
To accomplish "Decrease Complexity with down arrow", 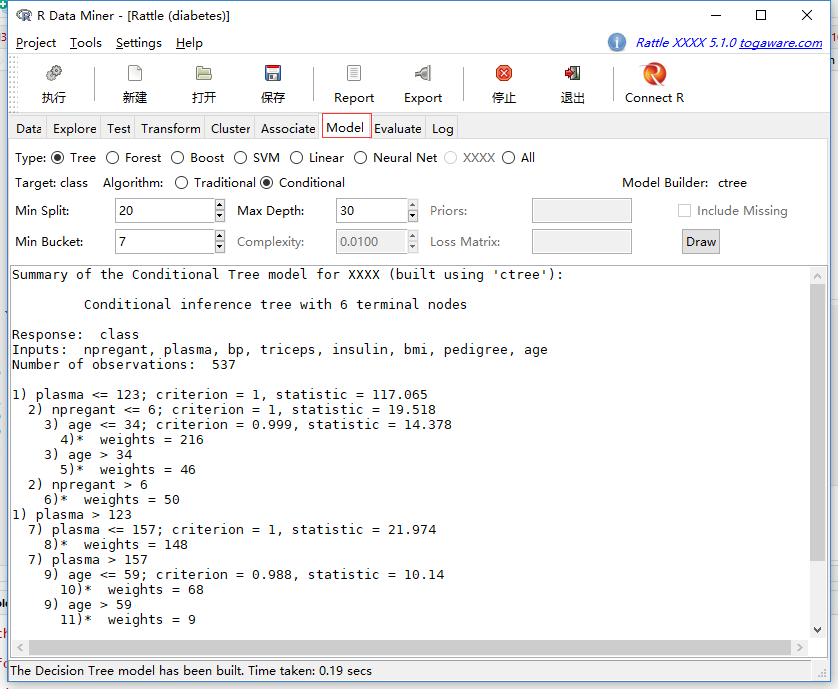I will pyautogui.click(x=413, y=247).
